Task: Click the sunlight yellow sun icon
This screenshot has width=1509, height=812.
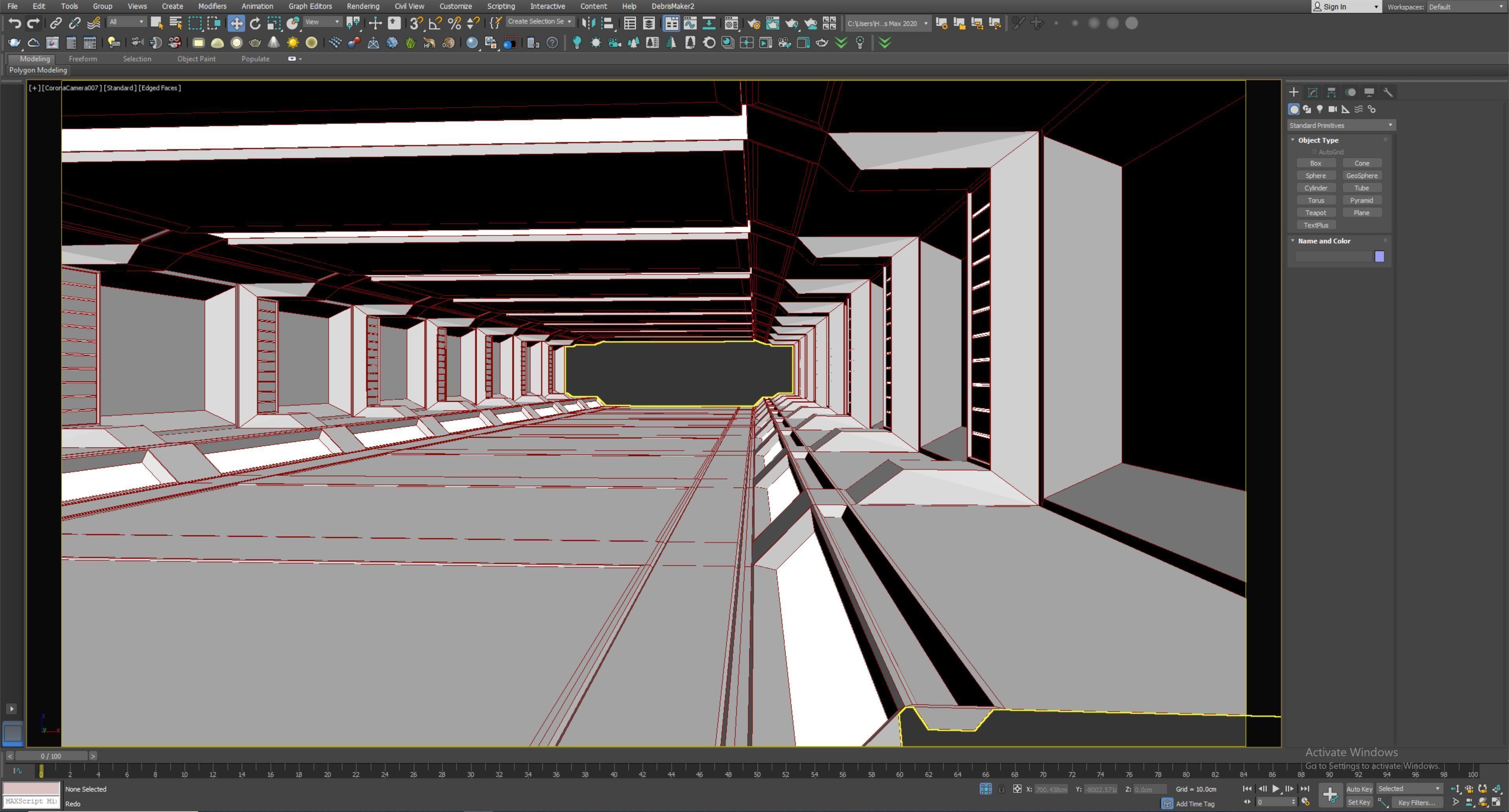Action: tap(292, 43)
